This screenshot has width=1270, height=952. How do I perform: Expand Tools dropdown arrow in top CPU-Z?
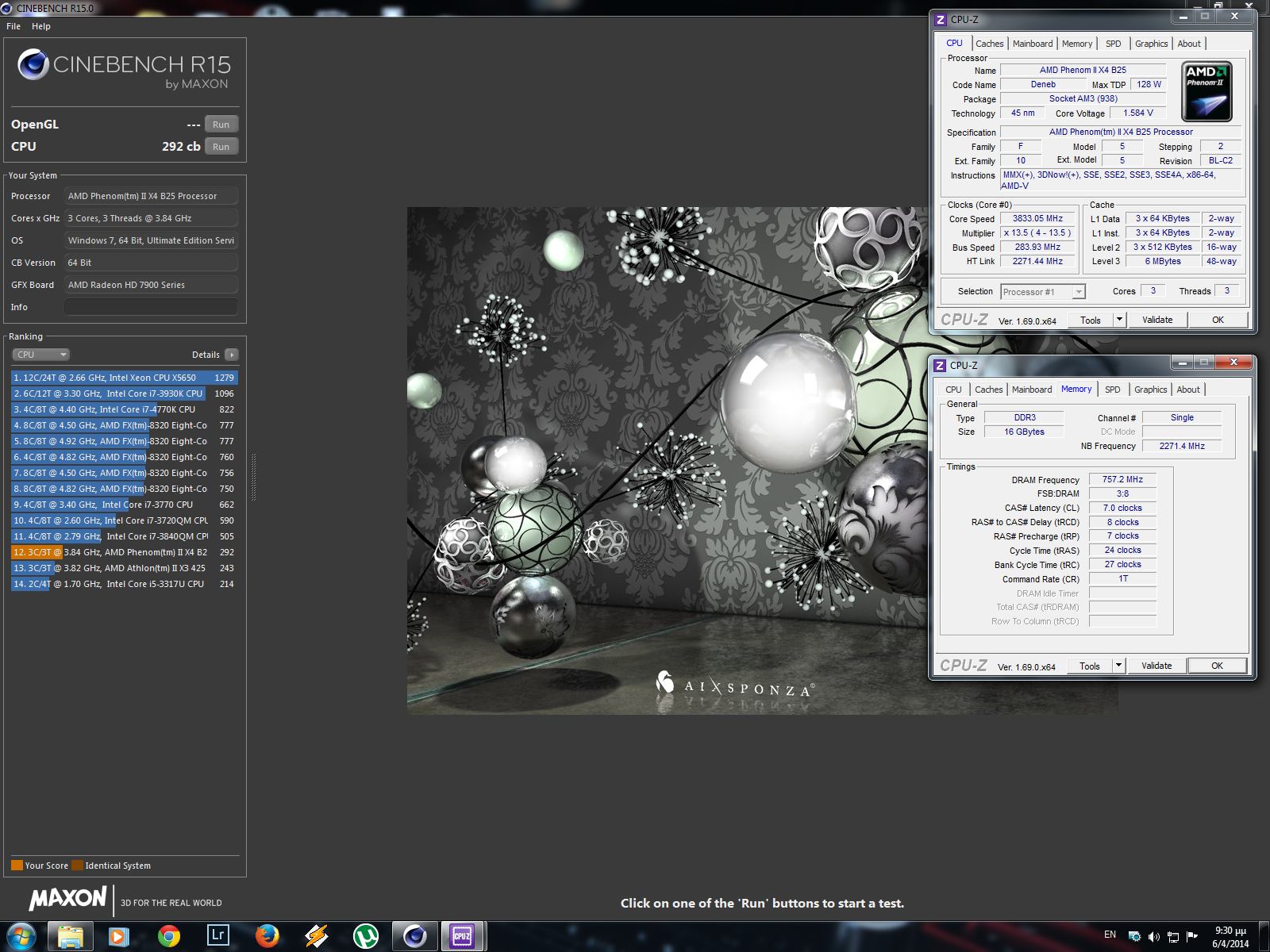[1120, 320]
